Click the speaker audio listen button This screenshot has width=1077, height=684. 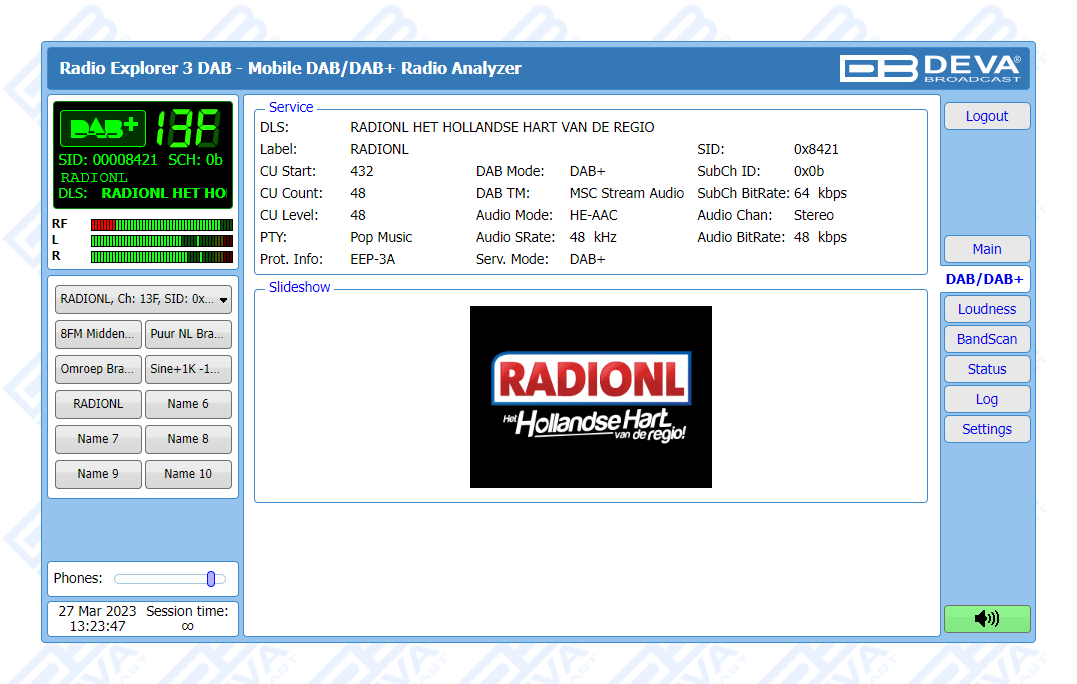point(986,618)
